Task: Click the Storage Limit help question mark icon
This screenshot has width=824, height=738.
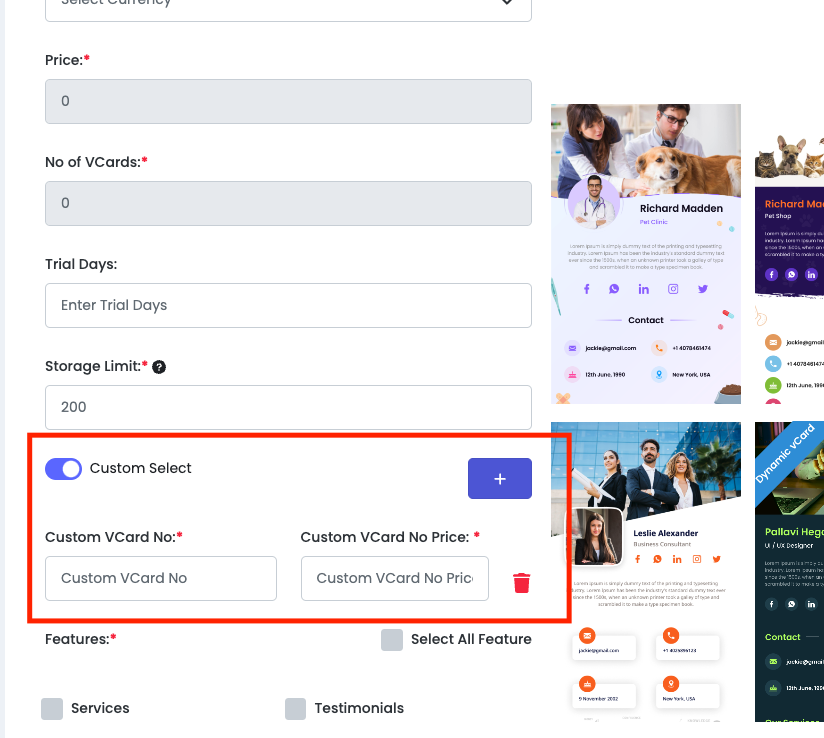Action: point(159,367)
